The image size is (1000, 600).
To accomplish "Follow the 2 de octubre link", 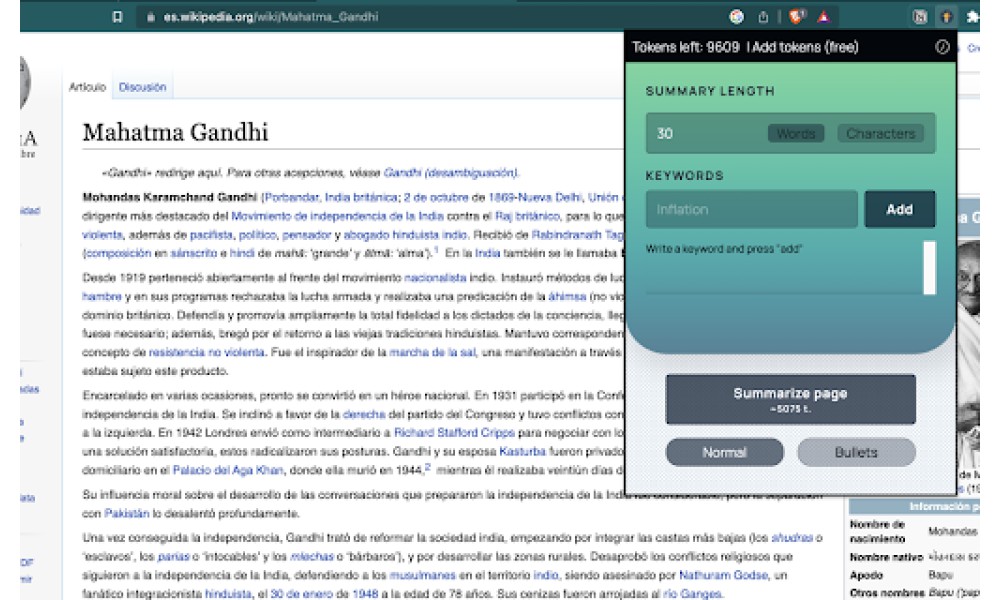I will click(445, 197).
